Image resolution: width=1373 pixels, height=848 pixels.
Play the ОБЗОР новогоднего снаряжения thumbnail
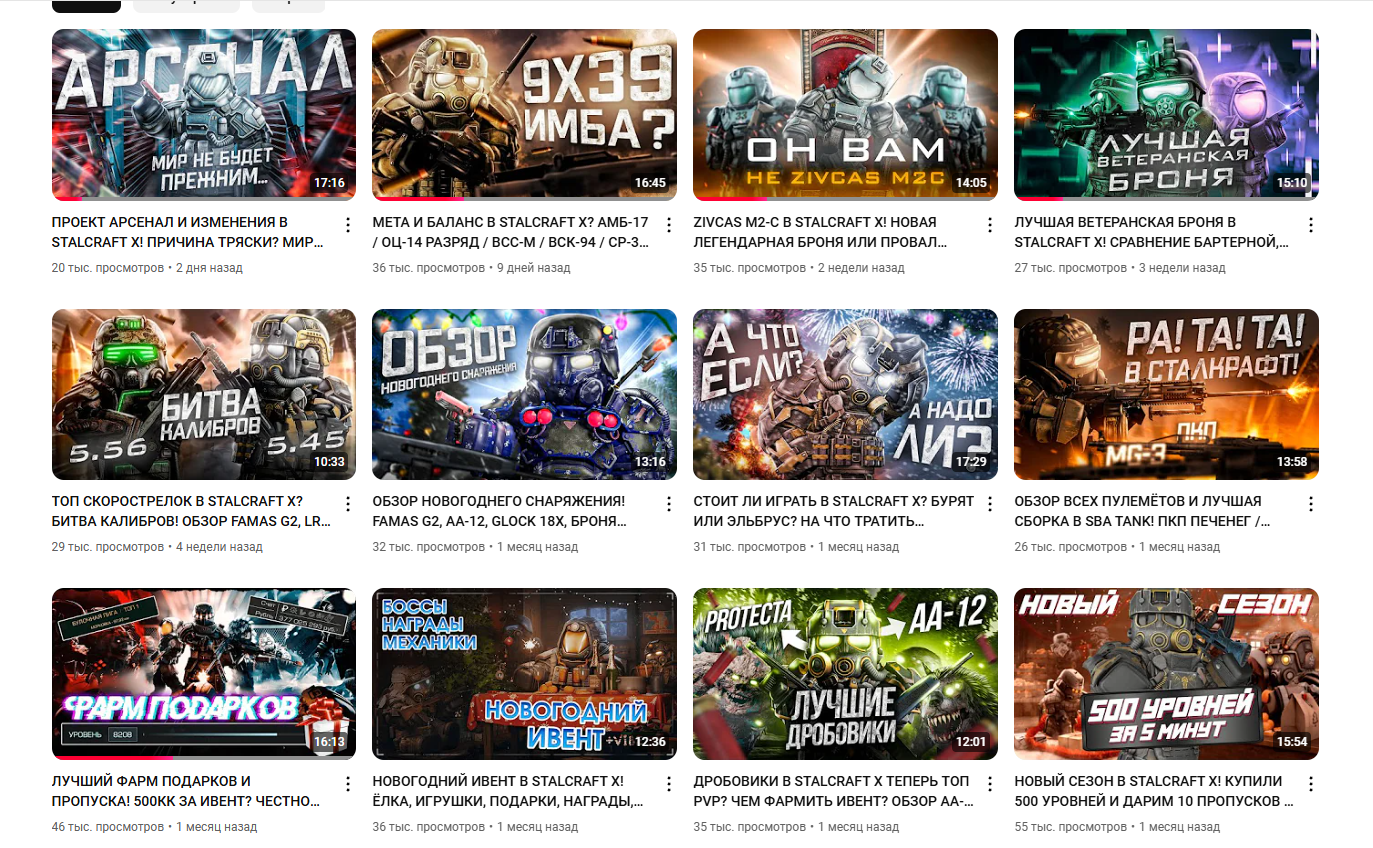pos(525,395)
